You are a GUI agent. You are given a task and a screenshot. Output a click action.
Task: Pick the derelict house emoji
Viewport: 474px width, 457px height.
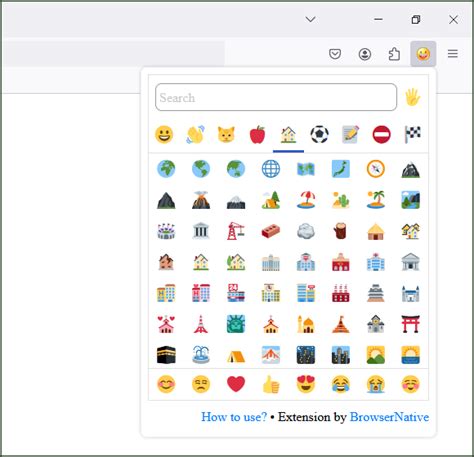[166, 262]
